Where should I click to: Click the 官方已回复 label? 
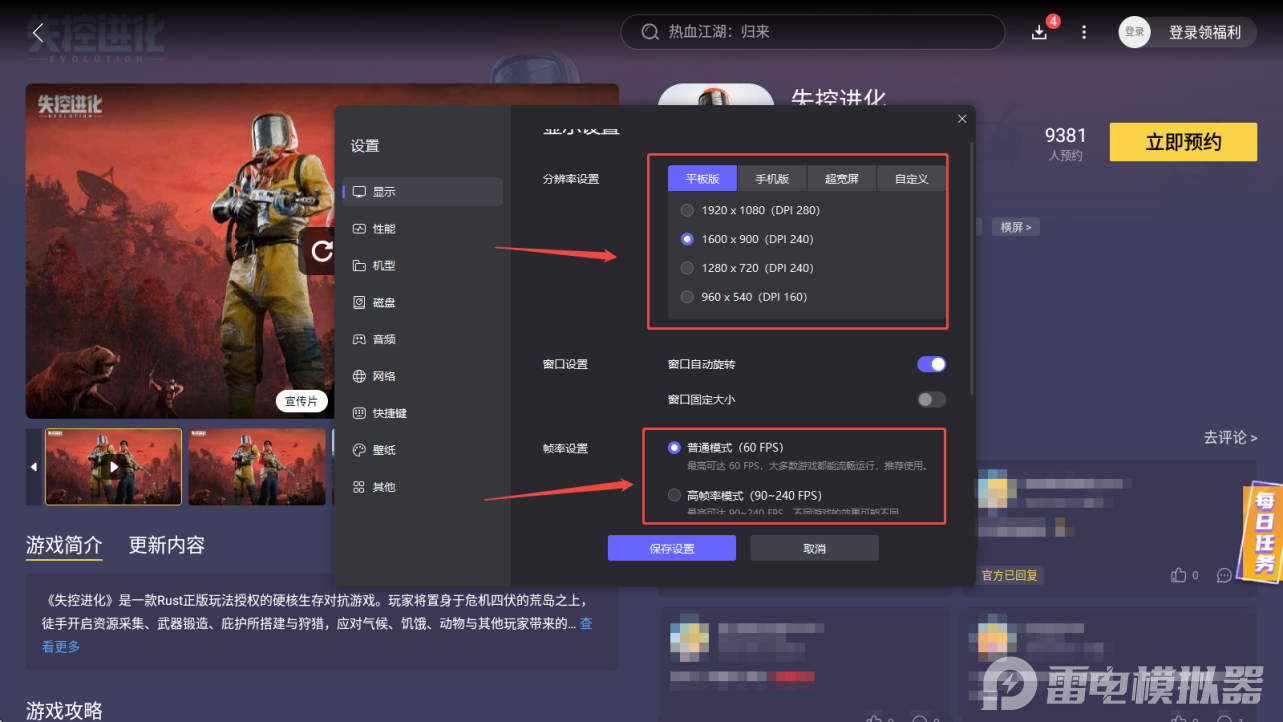click(x=1010, y=575)
